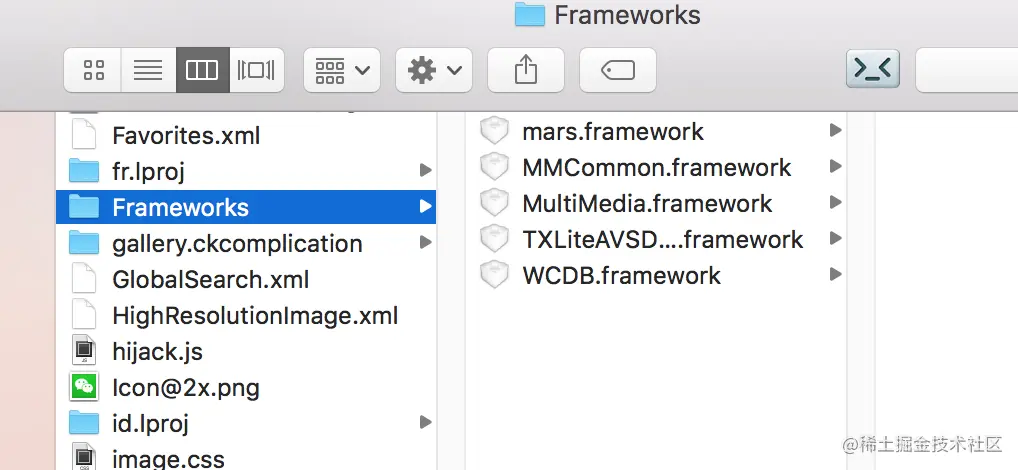
Task: Click the GlobalSearch.xml document icon
Action: 84,280
